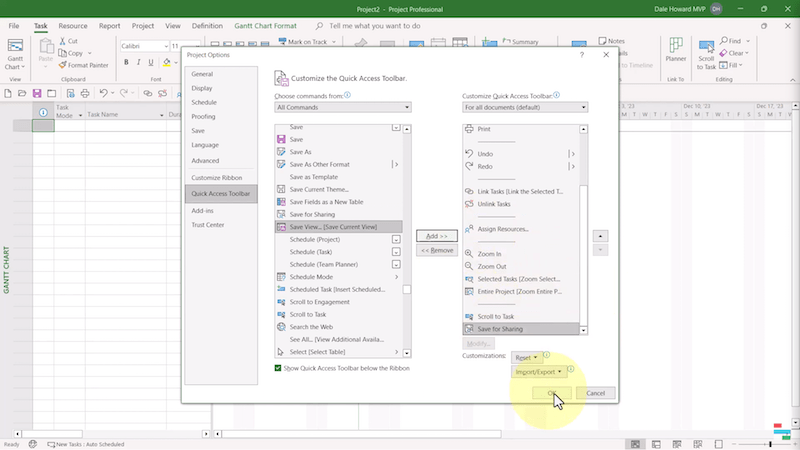Screen dimensions: 800x450
Task: Switch to the Resource ribbon tab
Action: click(72, 25)
